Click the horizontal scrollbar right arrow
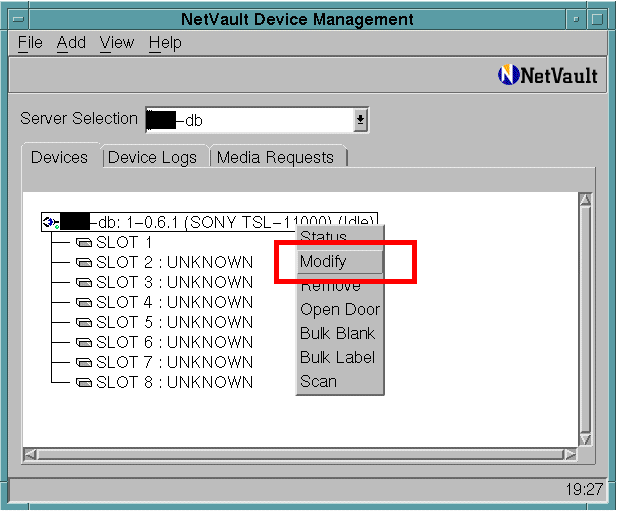The height and width of the screenshot is (512, 618). click(570, 454)
